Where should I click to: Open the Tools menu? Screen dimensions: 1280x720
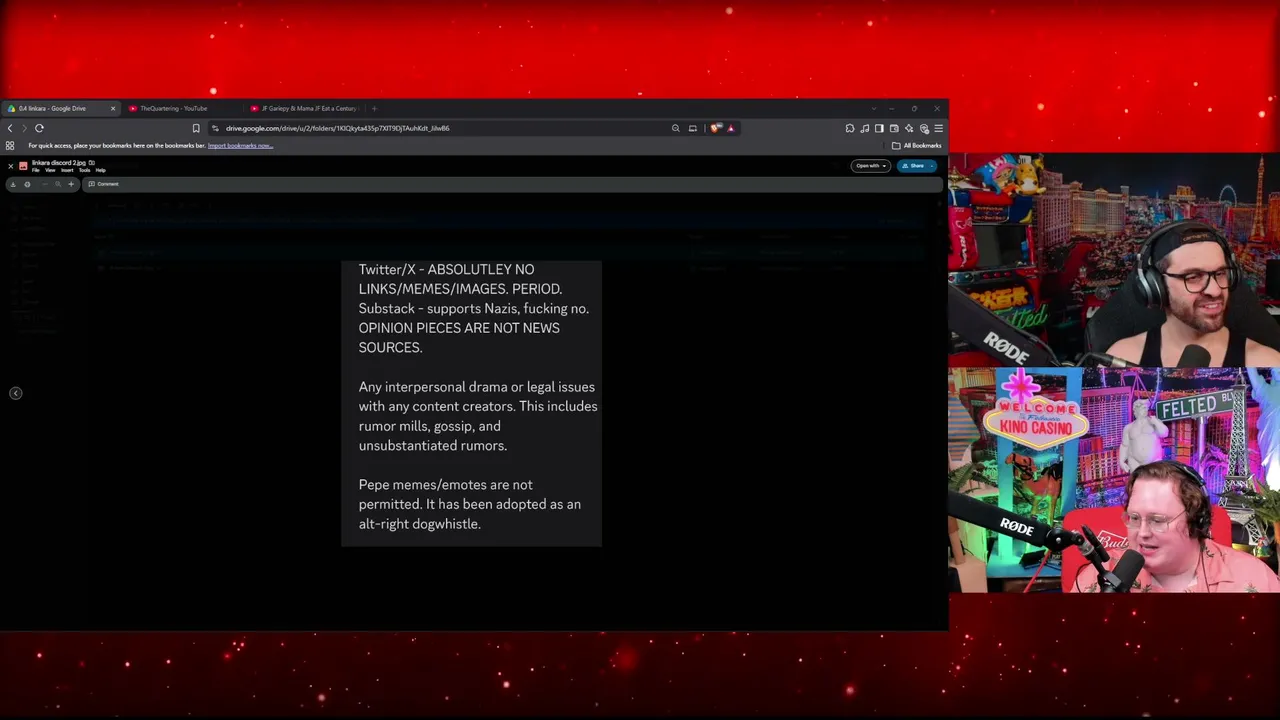[84, 171]
